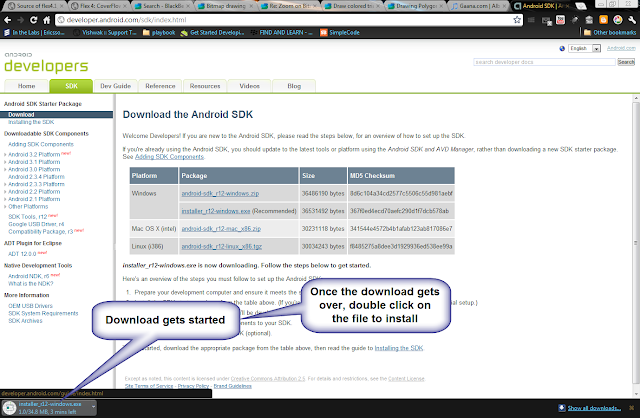Expand the Other Platforms entry
The height and width of the screenshot is (418, 640).
[x=5, y=207]
